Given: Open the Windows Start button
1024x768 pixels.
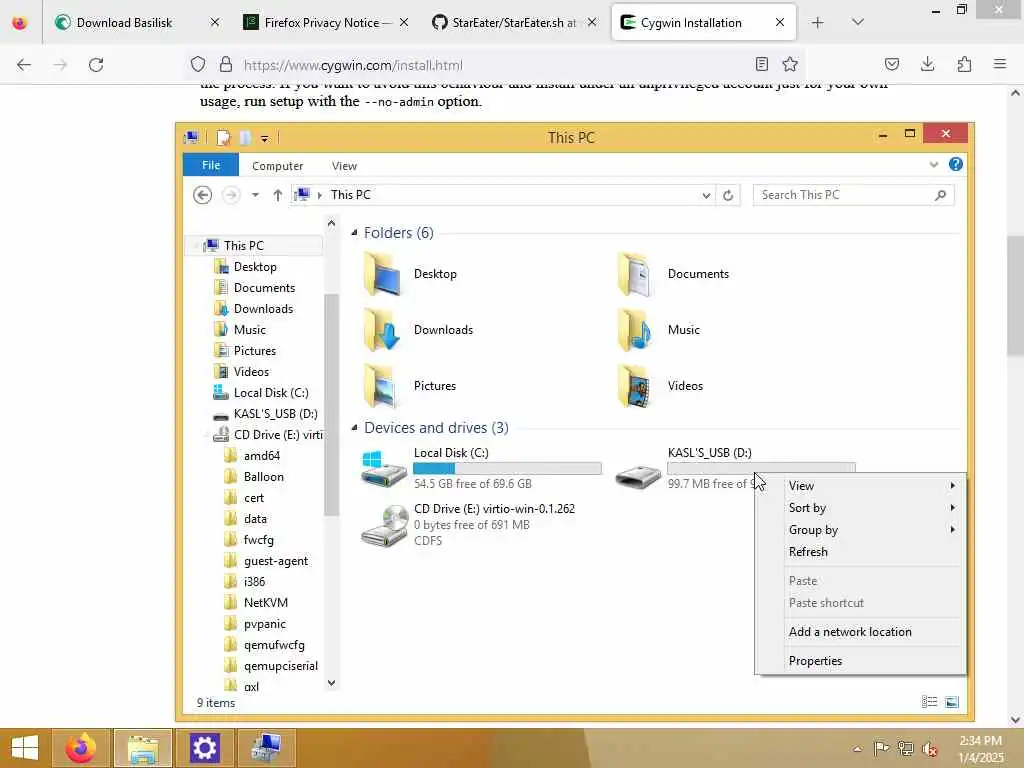Looking at the screenshot, I should (25, 748).
